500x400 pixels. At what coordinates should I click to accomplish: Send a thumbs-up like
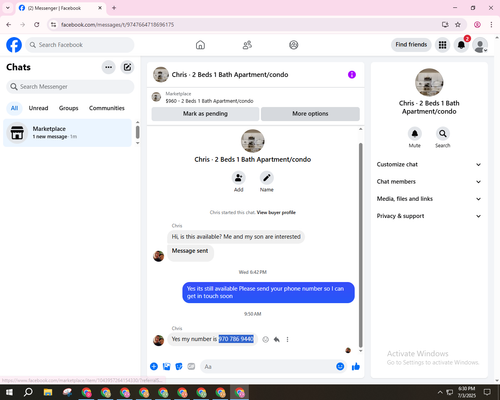356,367
